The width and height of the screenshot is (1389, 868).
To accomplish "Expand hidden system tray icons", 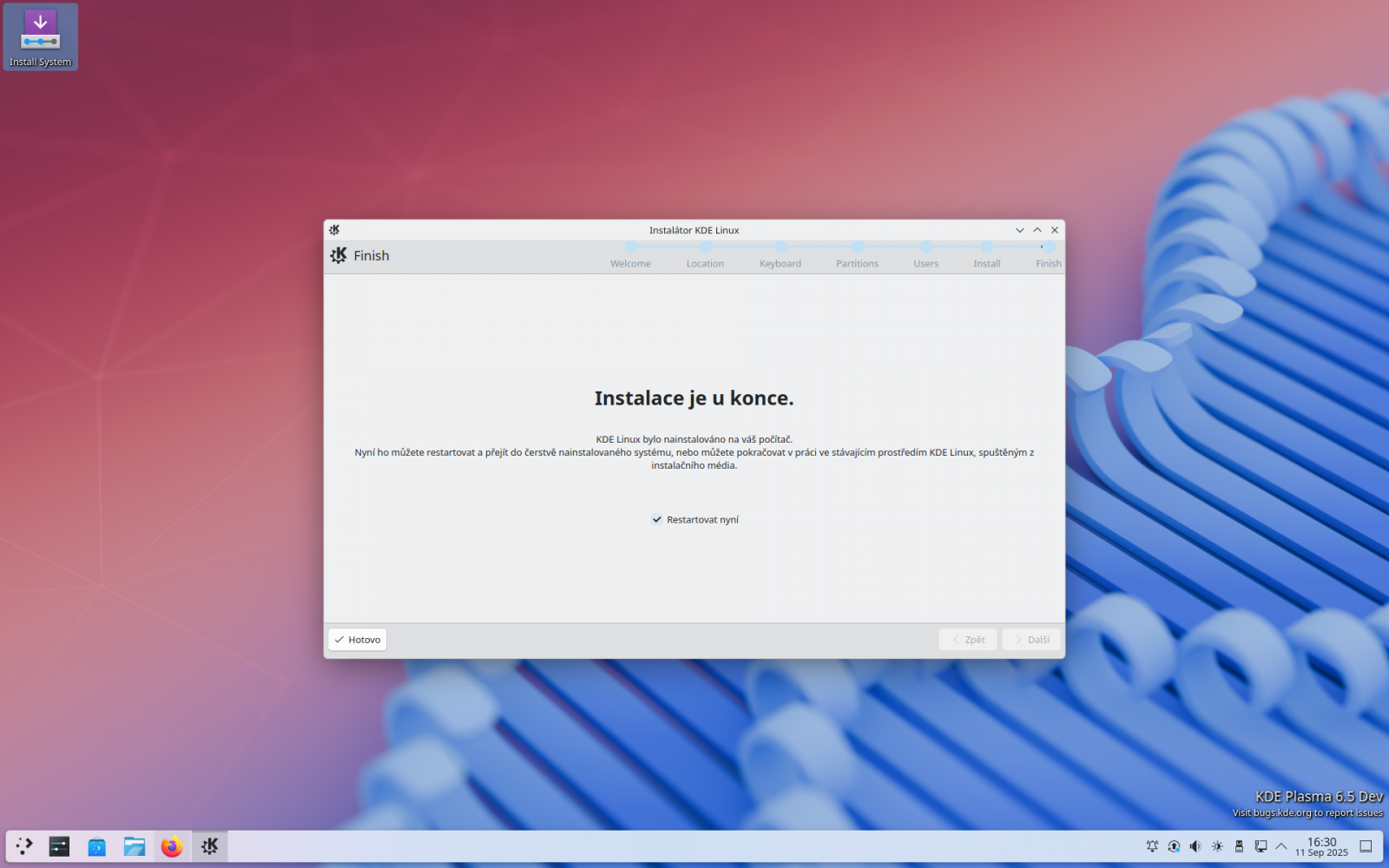I will pyautogui.click(x=1281, y=846).
